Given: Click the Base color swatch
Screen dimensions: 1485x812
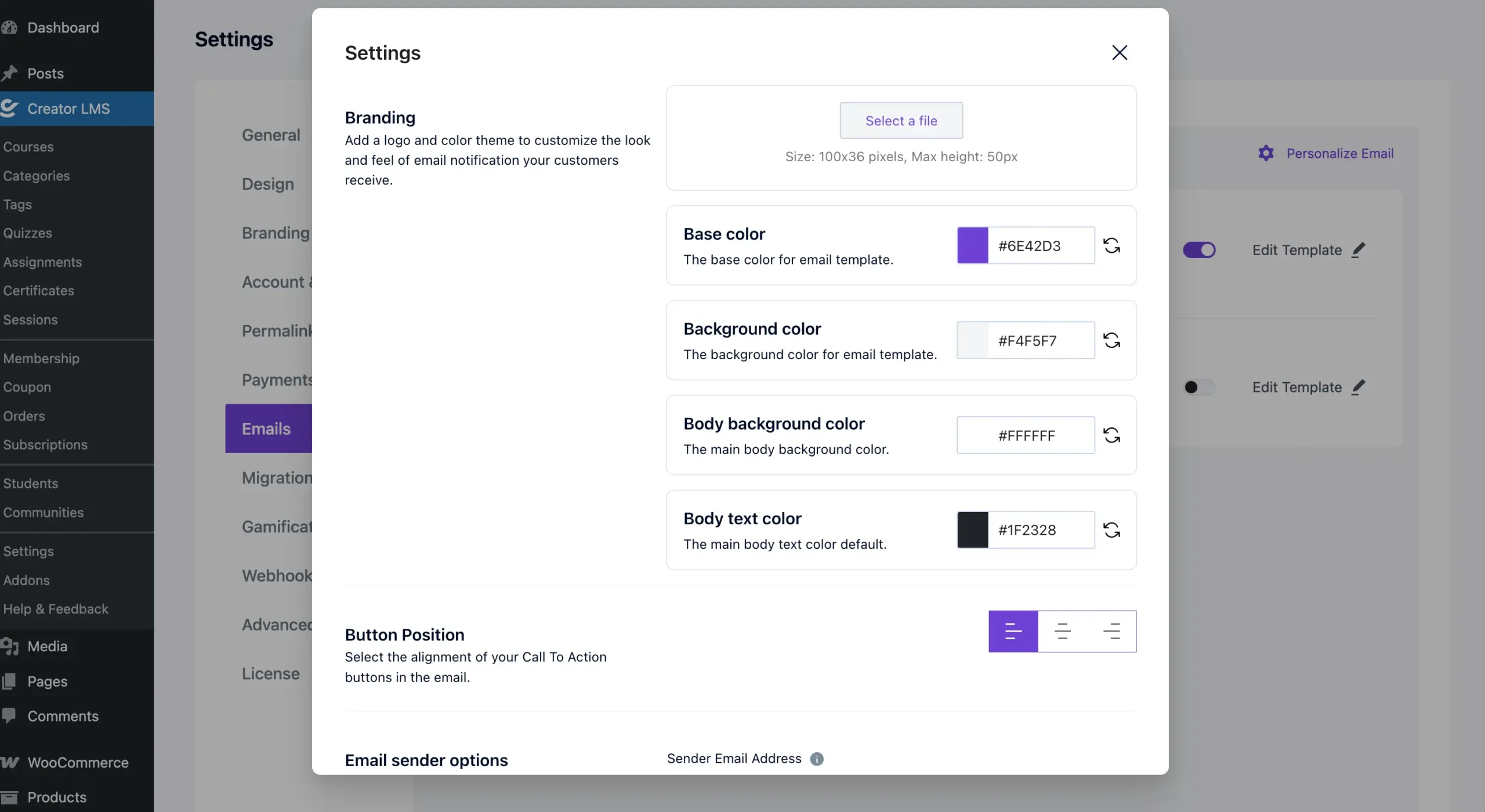Looking at the screenshot, I should pos(972,245).
